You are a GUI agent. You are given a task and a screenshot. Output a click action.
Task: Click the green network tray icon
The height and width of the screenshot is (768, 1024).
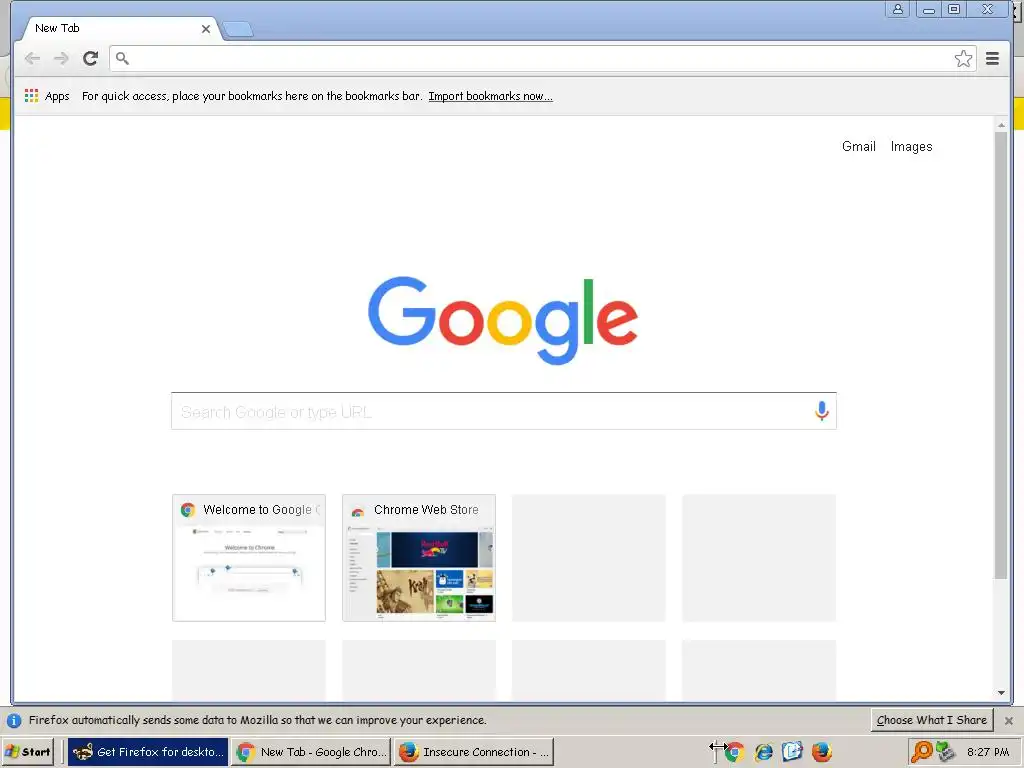click(x=945, y=752)
